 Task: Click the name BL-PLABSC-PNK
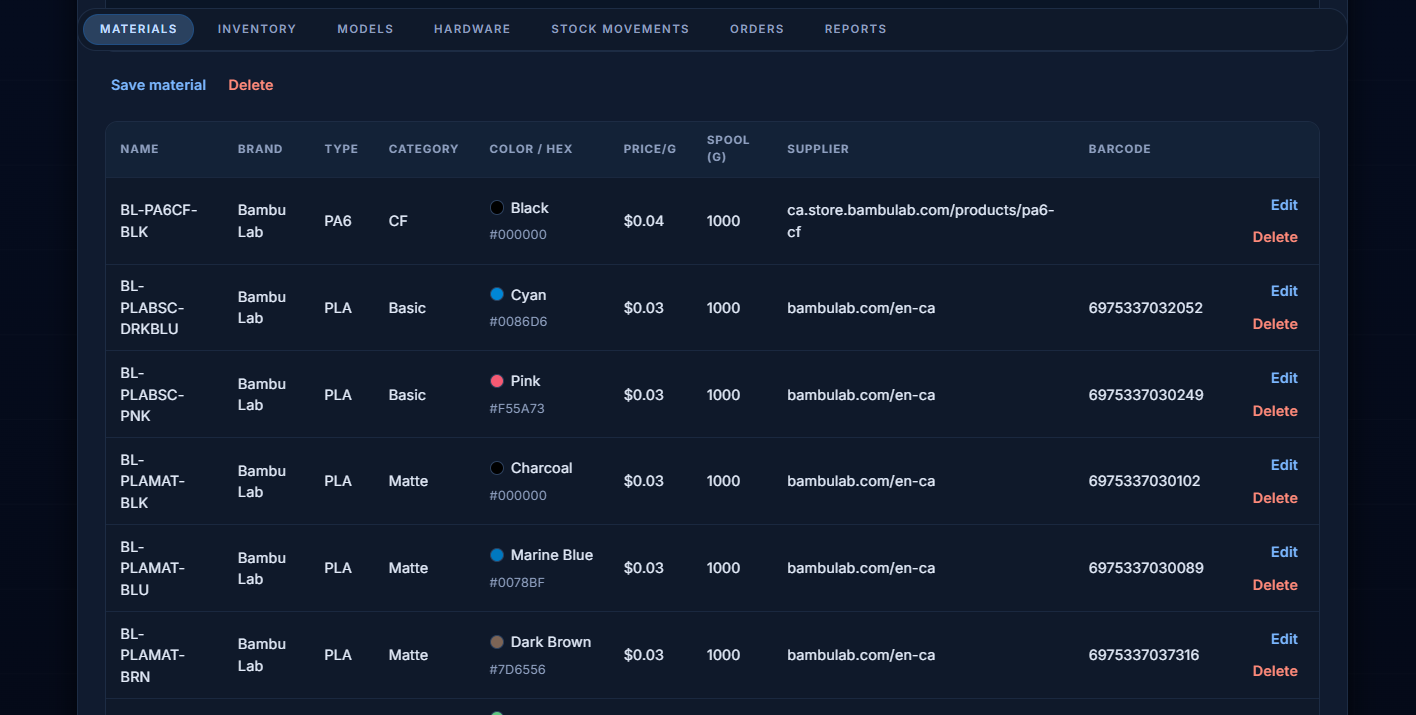(152, 395)
